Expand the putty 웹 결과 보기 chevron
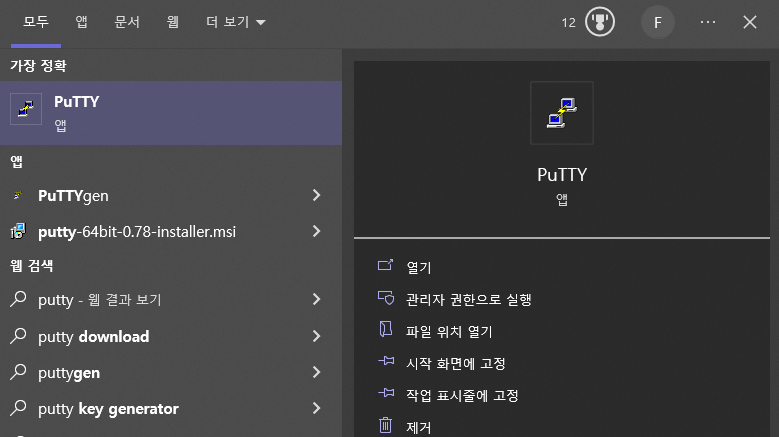This screenshot has height=437, width=779. pos(316,299)
